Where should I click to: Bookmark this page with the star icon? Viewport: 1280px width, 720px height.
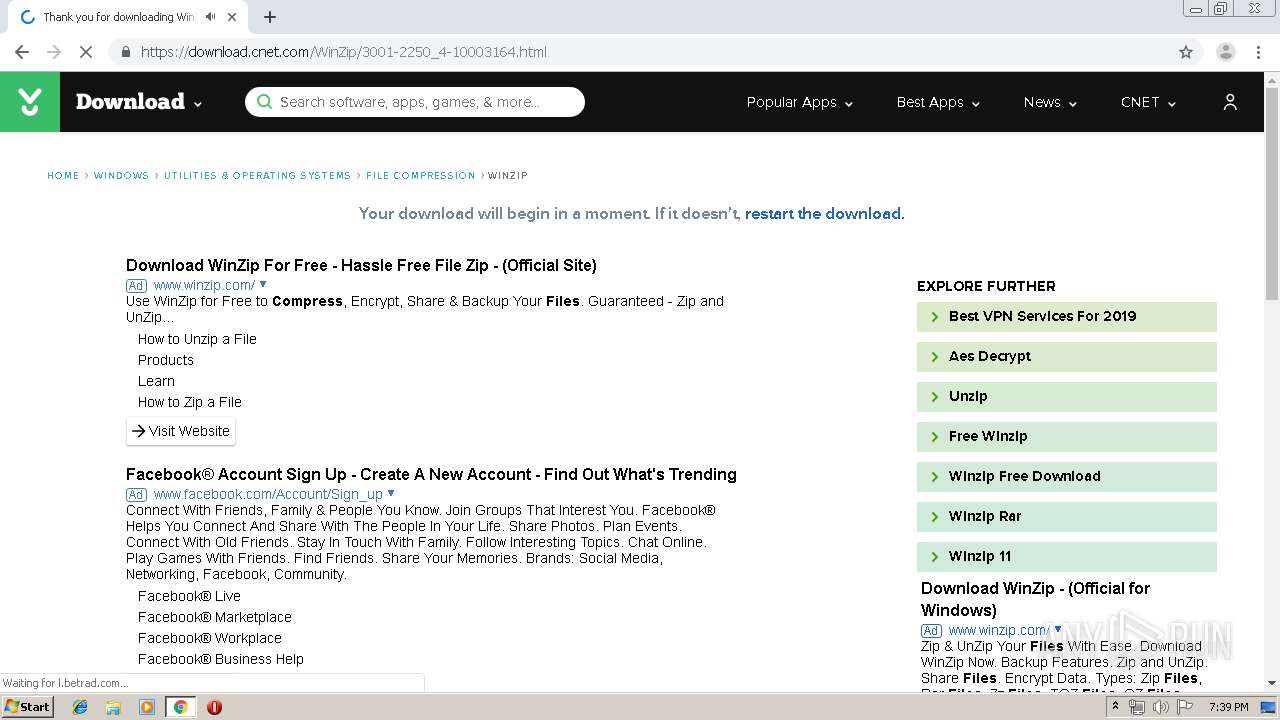(x=1186, y=52)
